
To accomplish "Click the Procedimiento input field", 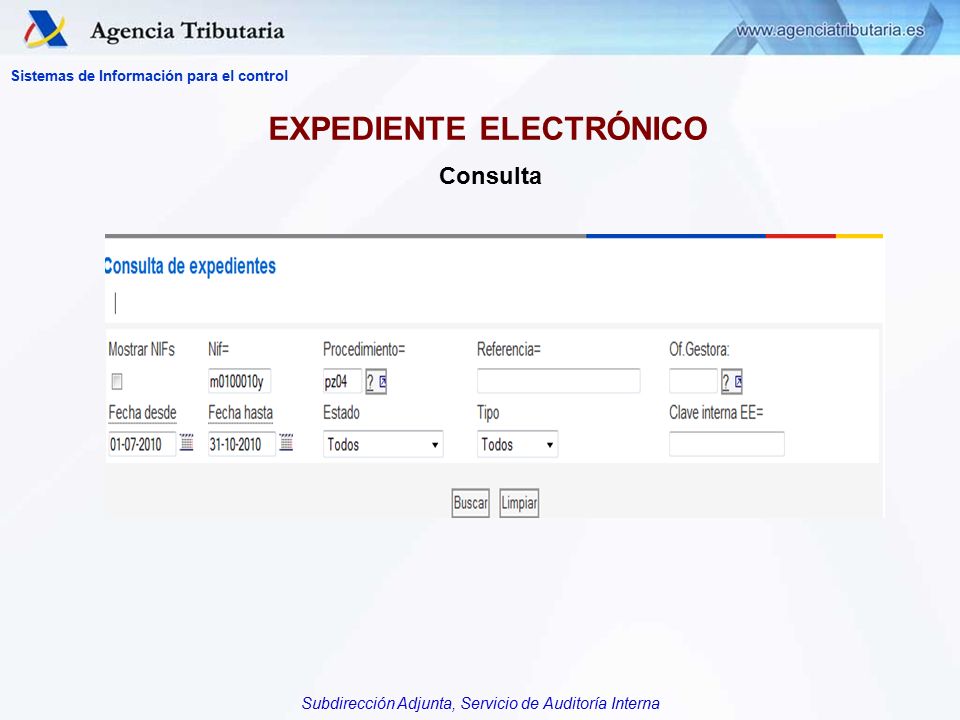I will (x=342, y=381).
